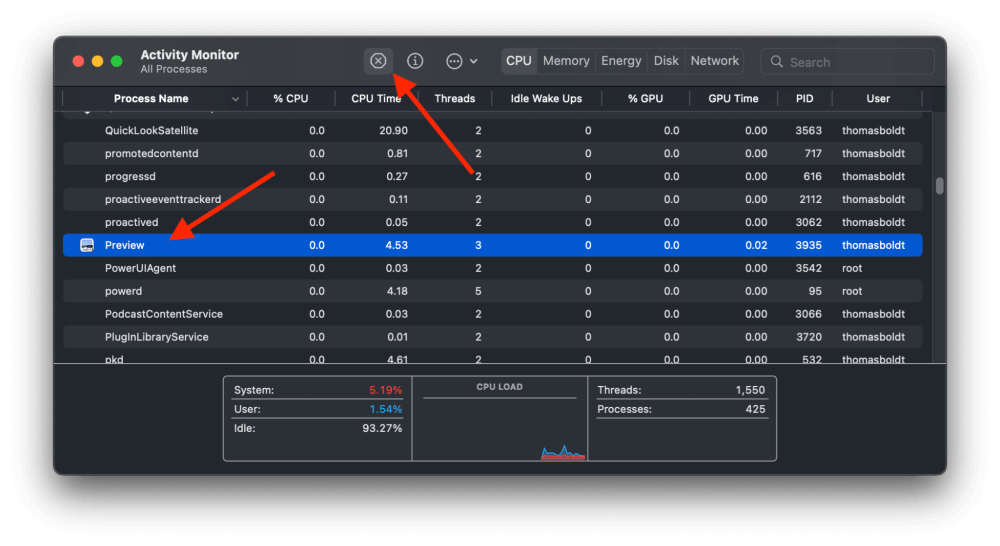Viewport: 1000px width, 546px height.
Task: Switch to the CPU tab
Action: pos(518,61)
